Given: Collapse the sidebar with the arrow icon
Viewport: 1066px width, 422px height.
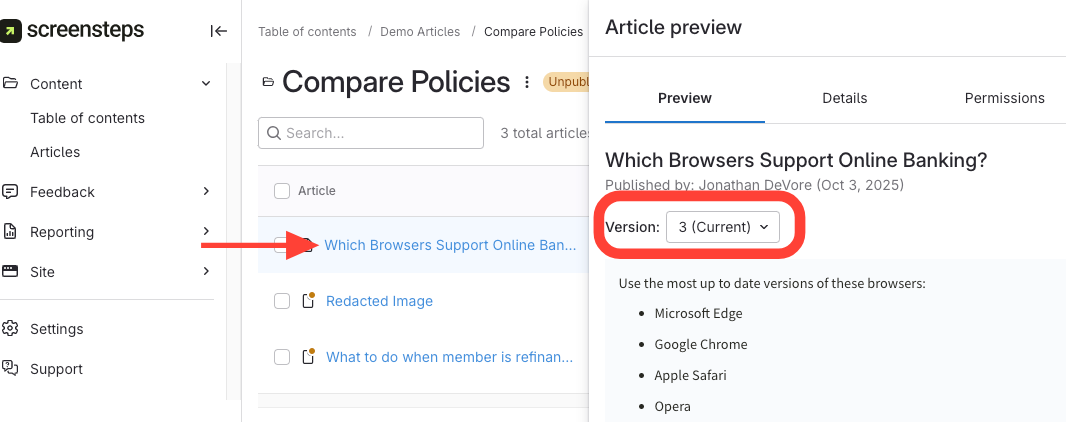Looking at the screenshot, I should 218,31.
